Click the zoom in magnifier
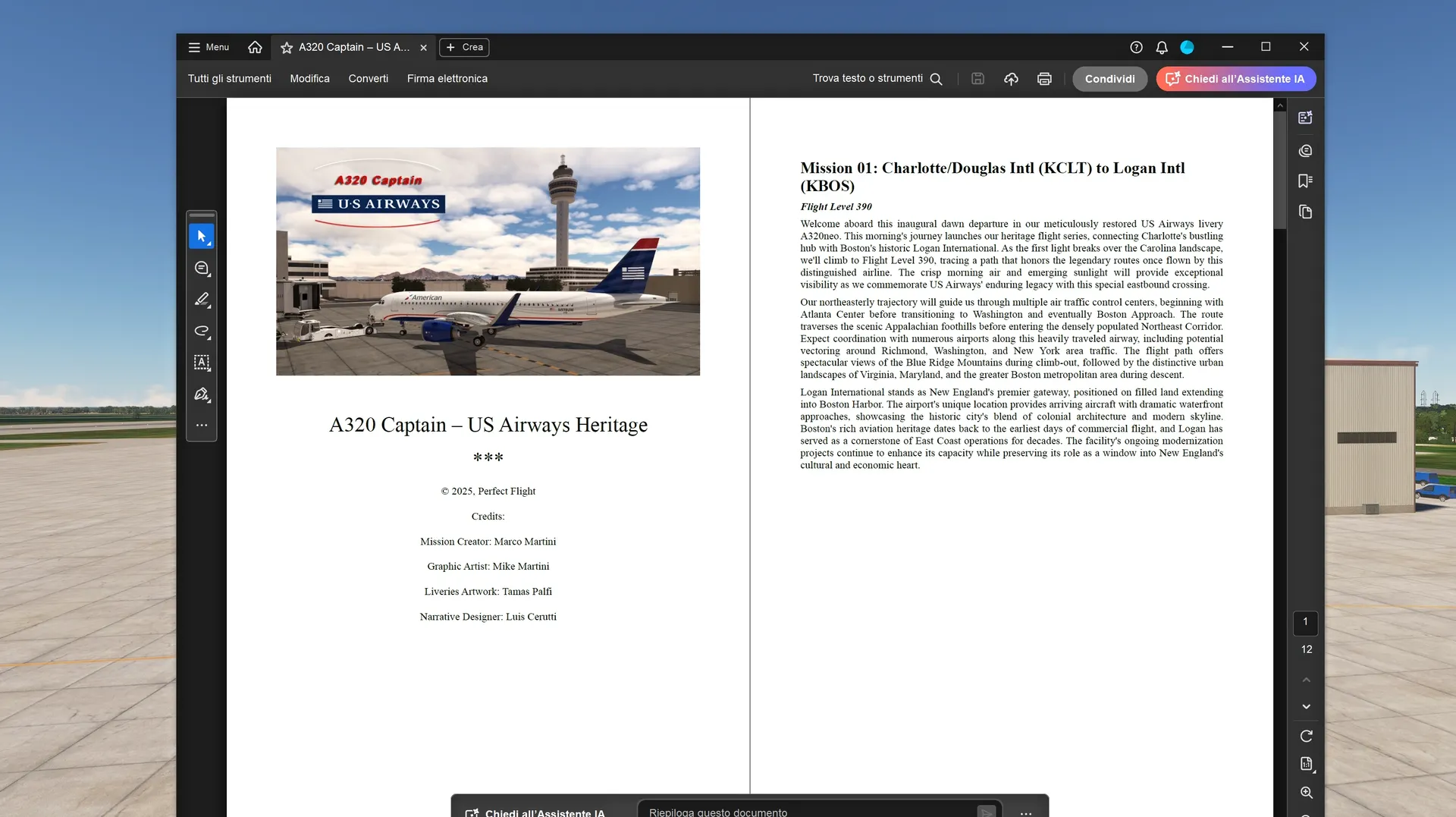 [1306, 792]
